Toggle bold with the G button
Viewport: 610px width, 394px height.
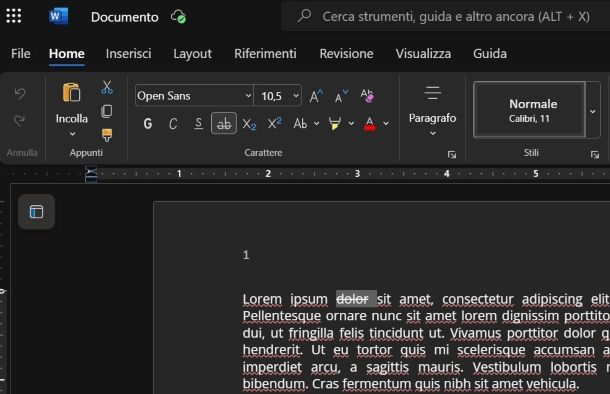[148, 124]
